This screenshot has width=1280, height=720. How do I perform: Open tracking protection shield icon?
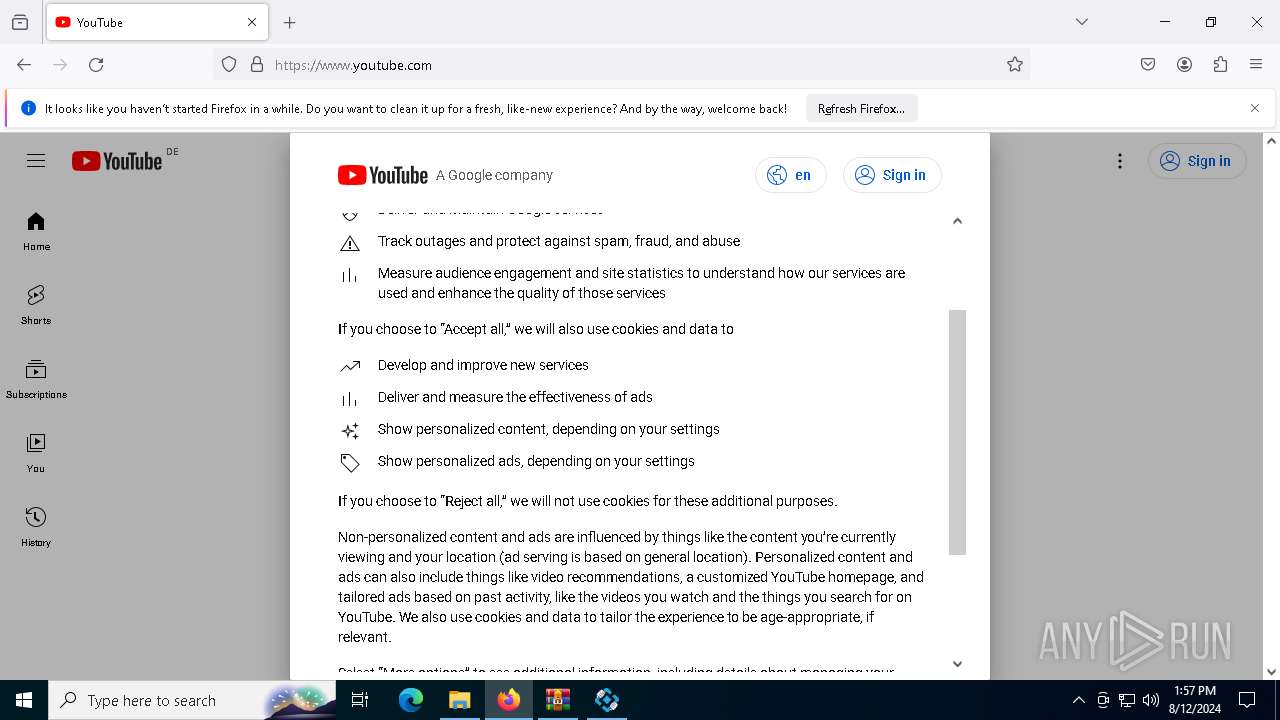coord(229,65)
